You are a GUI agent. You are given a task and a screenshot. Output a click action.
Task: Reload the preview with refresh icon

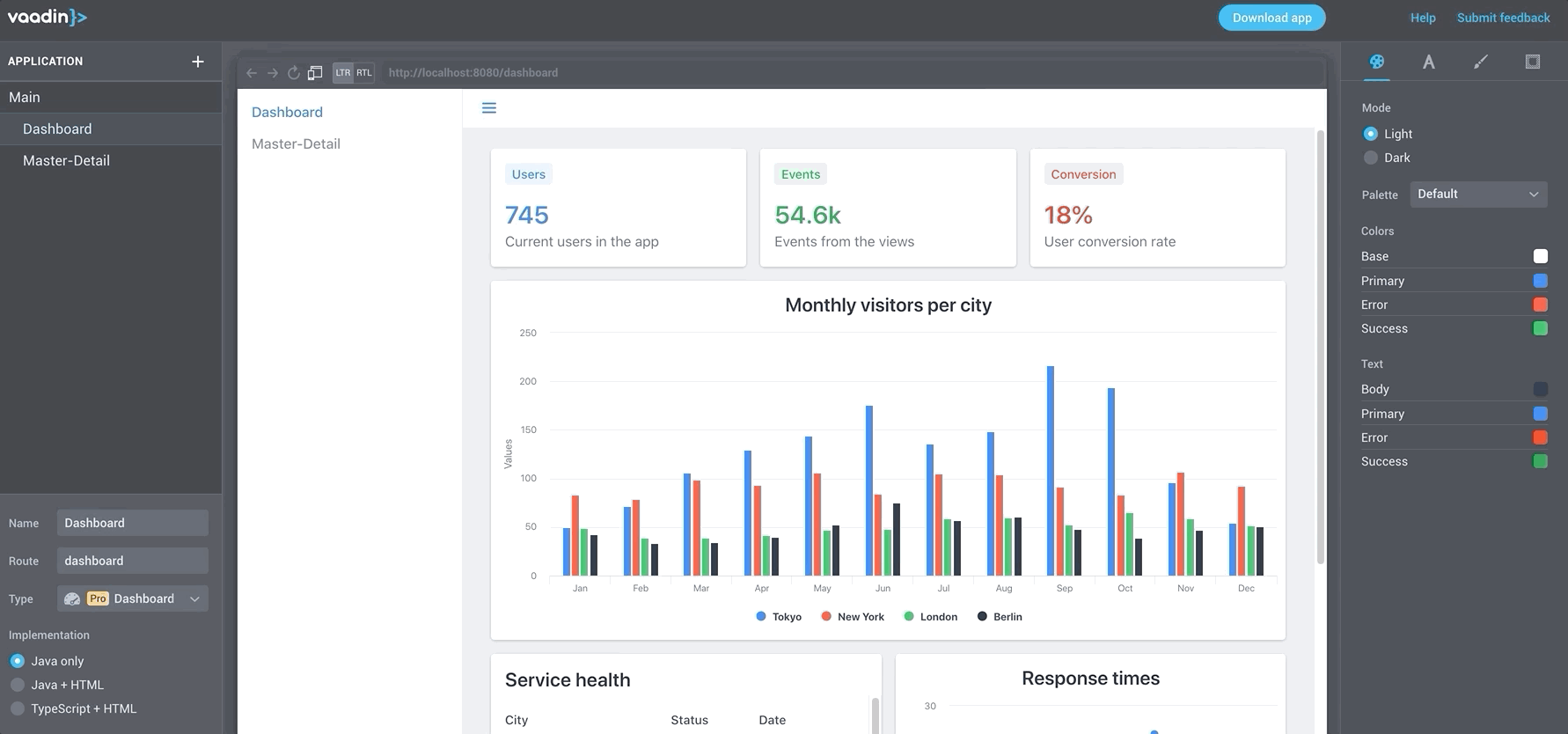[294, 73]
